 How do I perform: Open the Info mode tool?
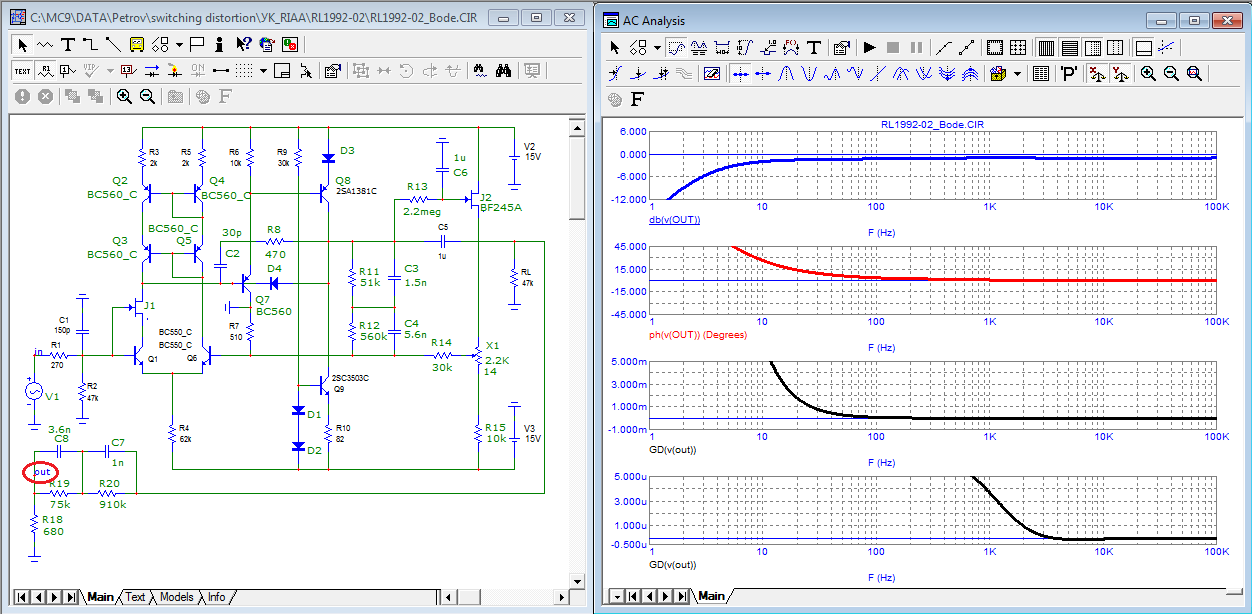[x=219, y=44]
